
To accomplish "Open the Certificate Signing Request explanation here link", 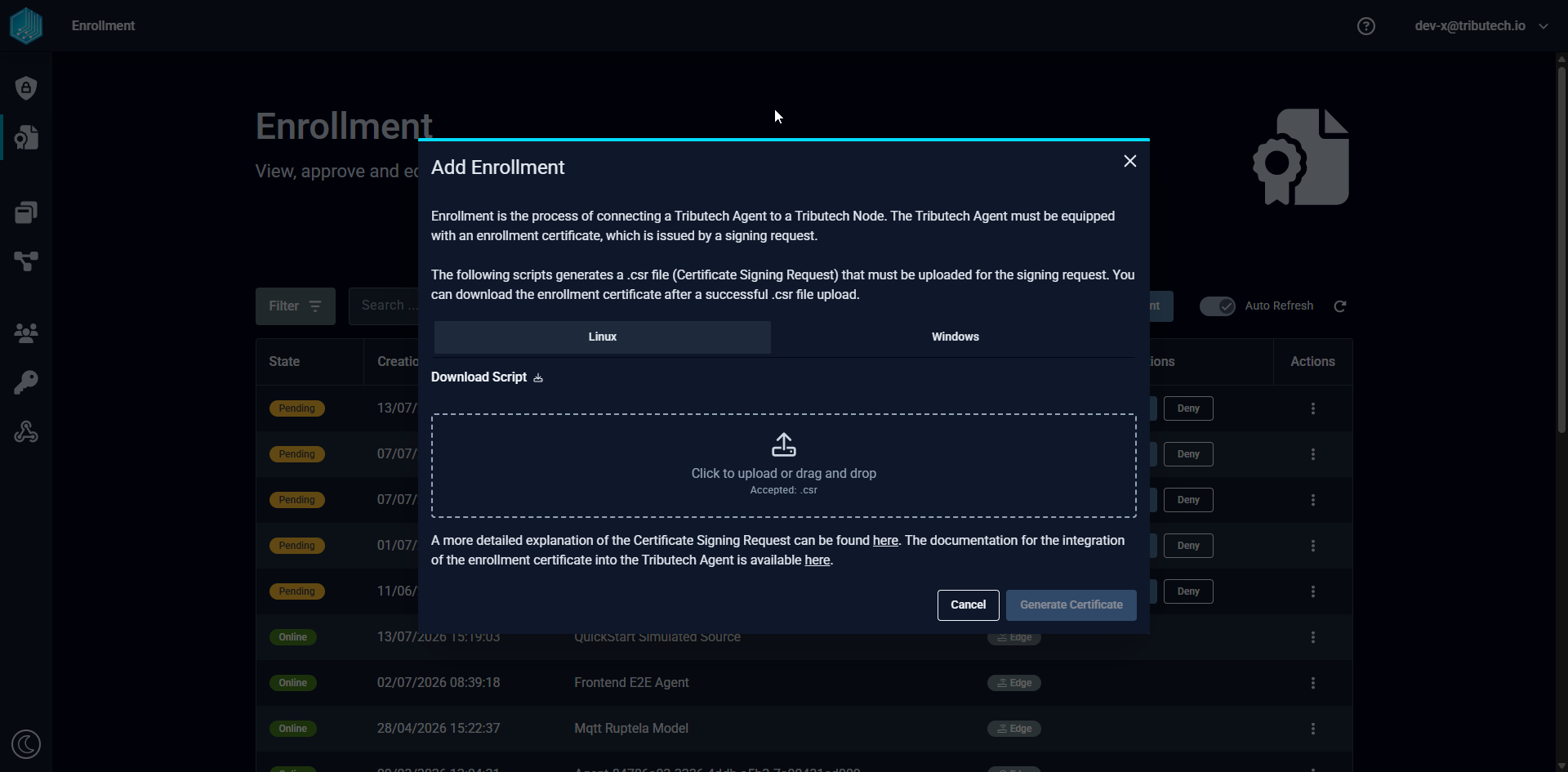I will tap(885, 540).
